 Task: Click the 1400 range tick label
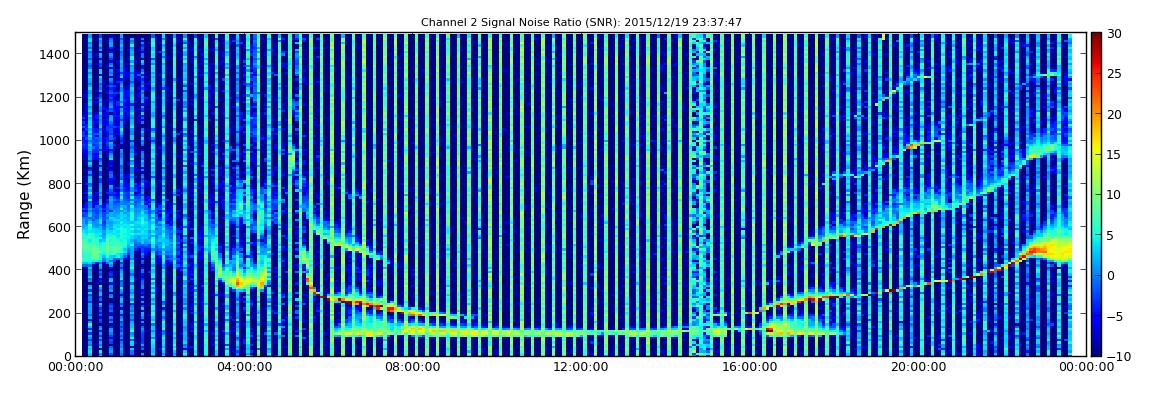[x=56, y=54]
